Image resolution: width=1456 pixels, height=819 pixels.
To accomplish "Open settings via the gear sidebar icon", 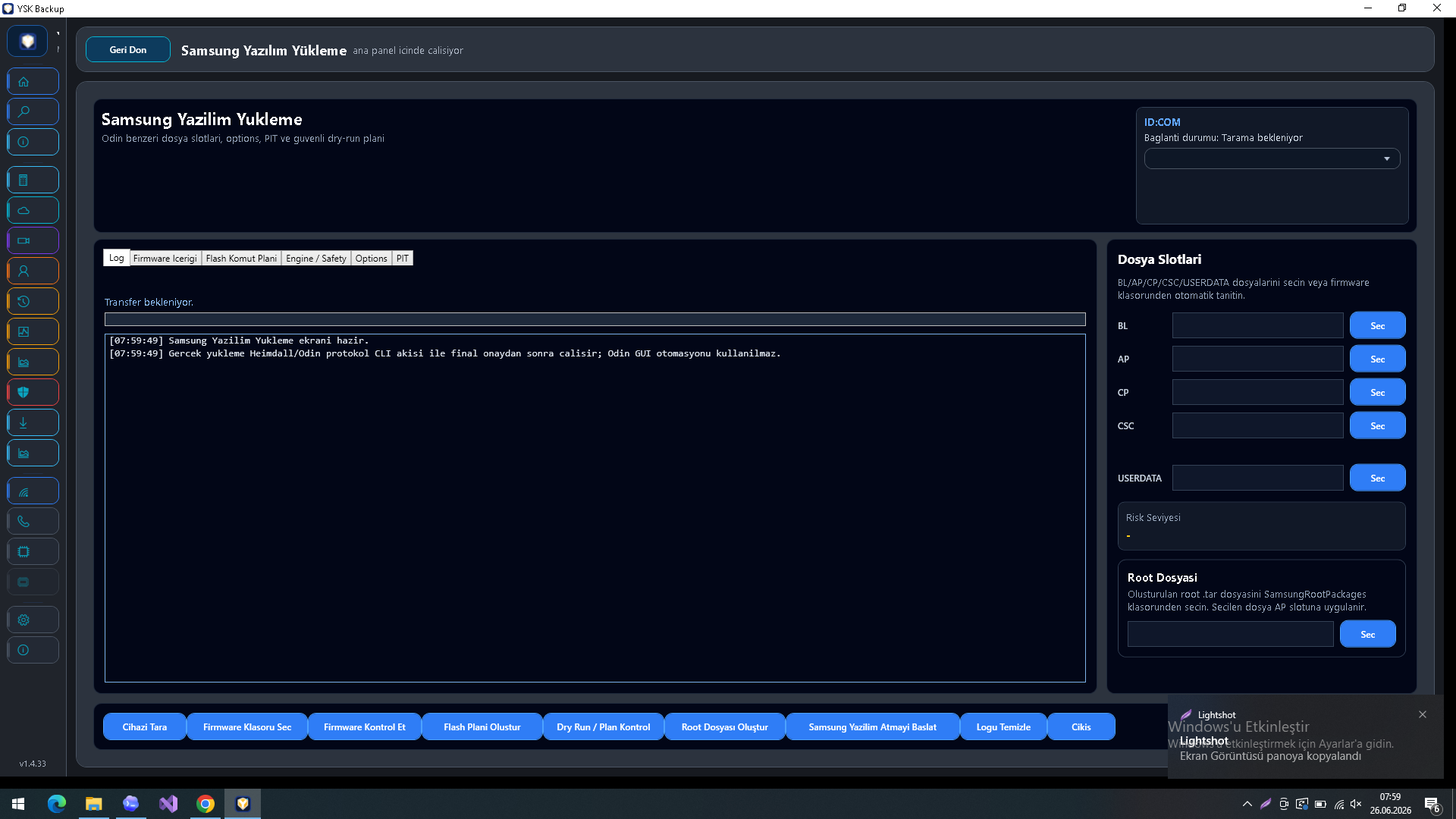I will click(x=33, y=620).
